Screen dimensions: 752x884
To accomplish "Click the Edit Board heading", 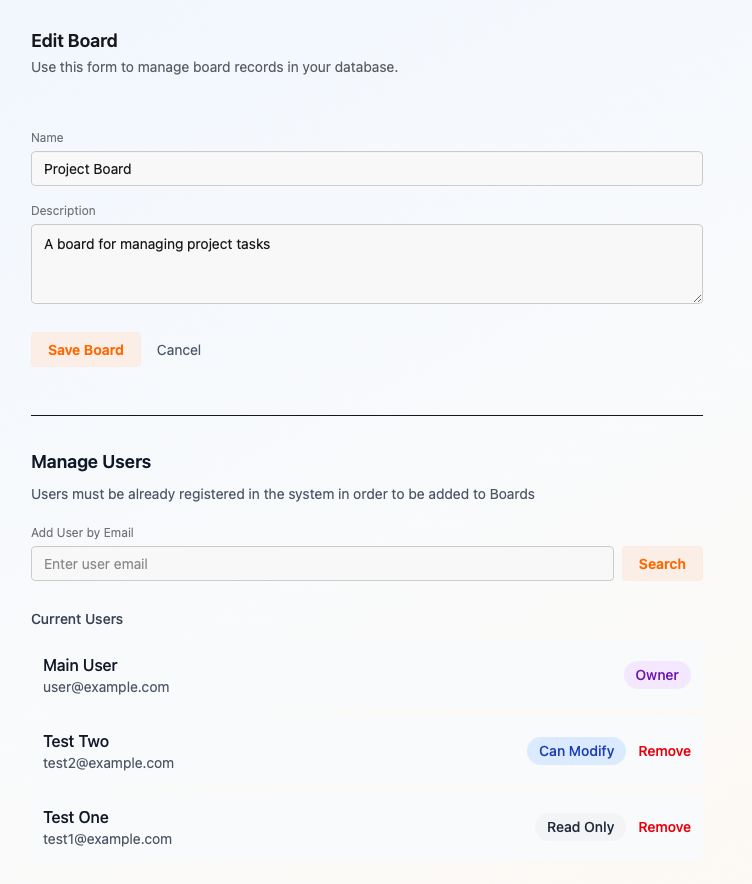I will (x=74, y=41).
